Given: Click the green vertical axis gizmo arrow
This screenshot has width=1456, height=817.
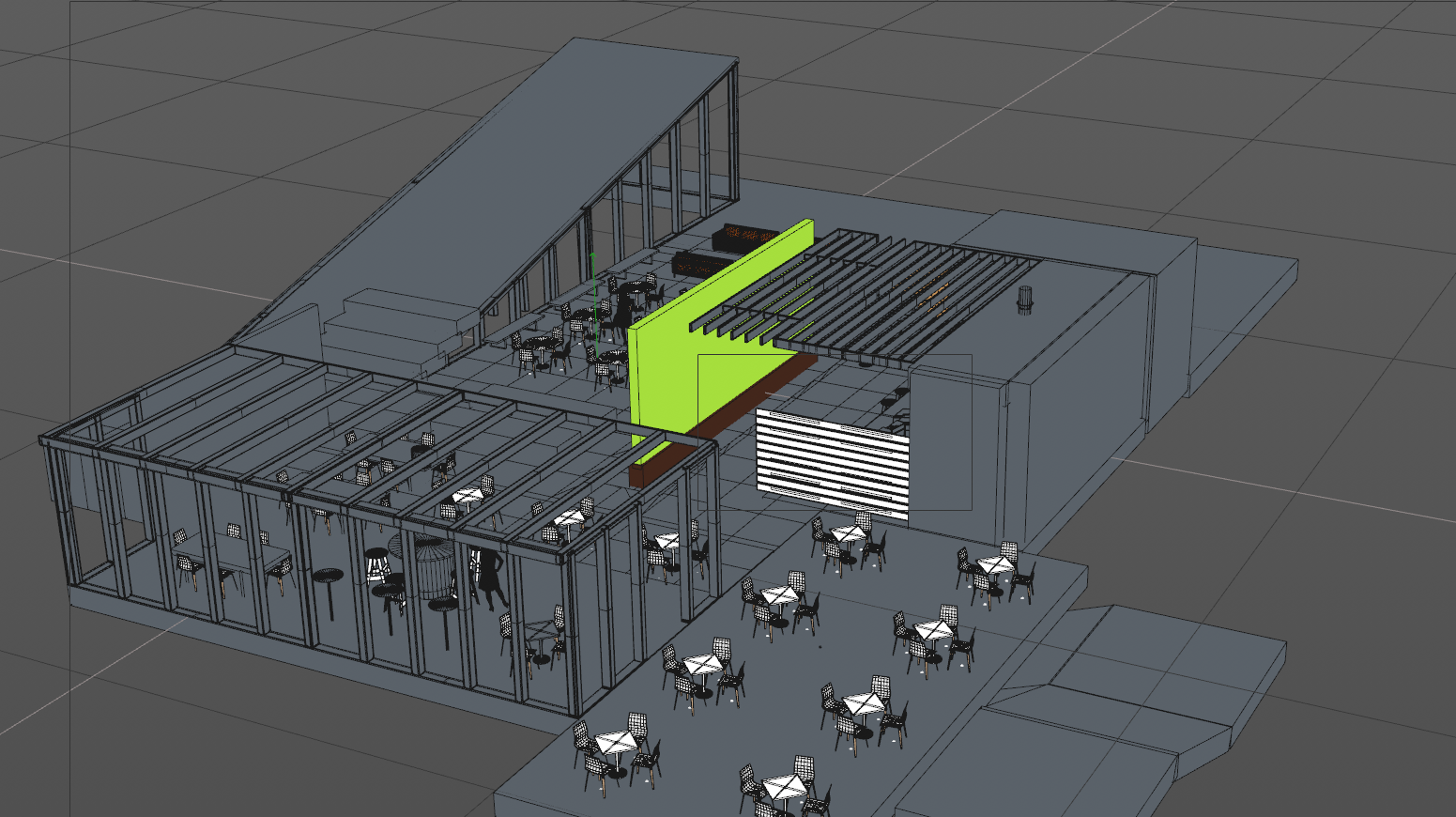Looking at the screenshot, I should [x=592, y=305].
